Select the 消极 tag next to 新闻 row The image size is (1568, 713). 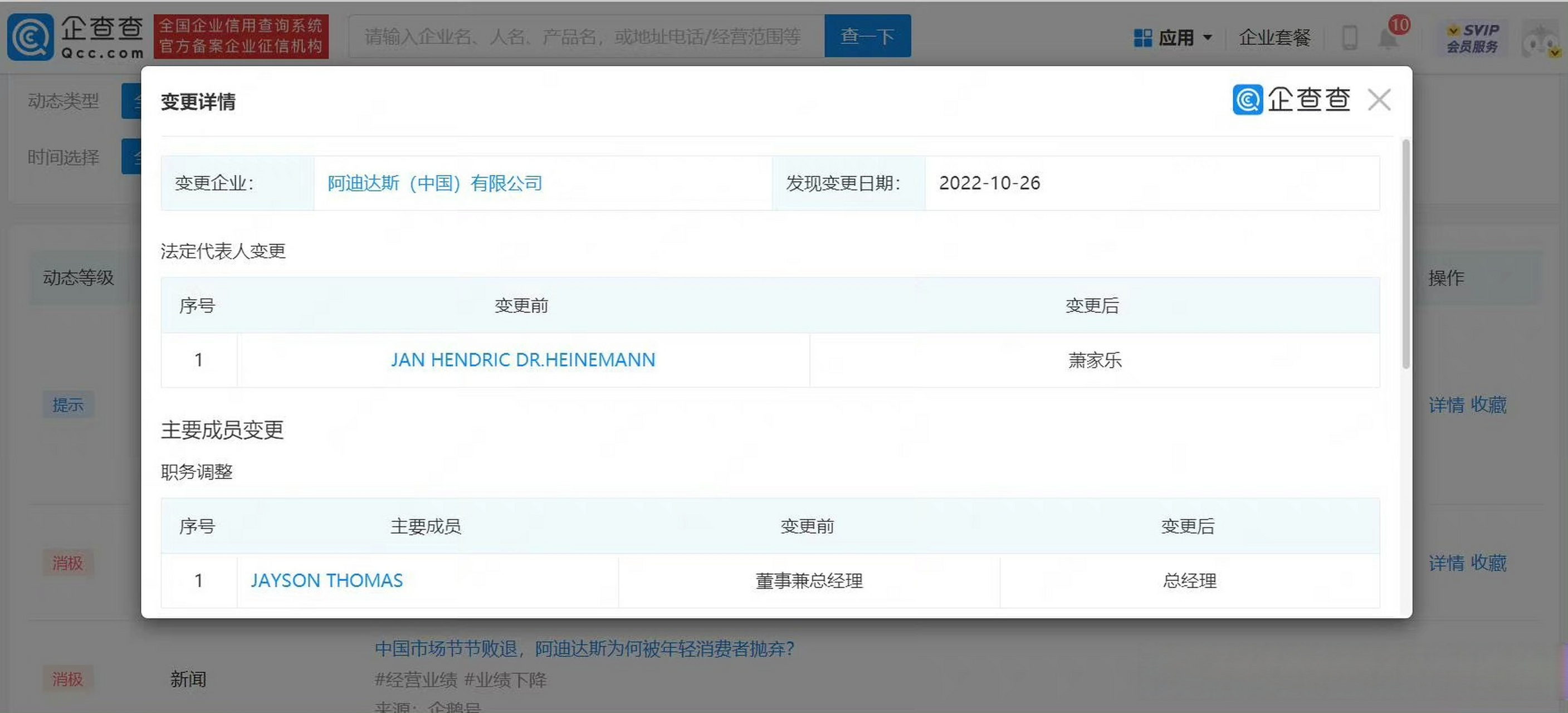(68, 679)
